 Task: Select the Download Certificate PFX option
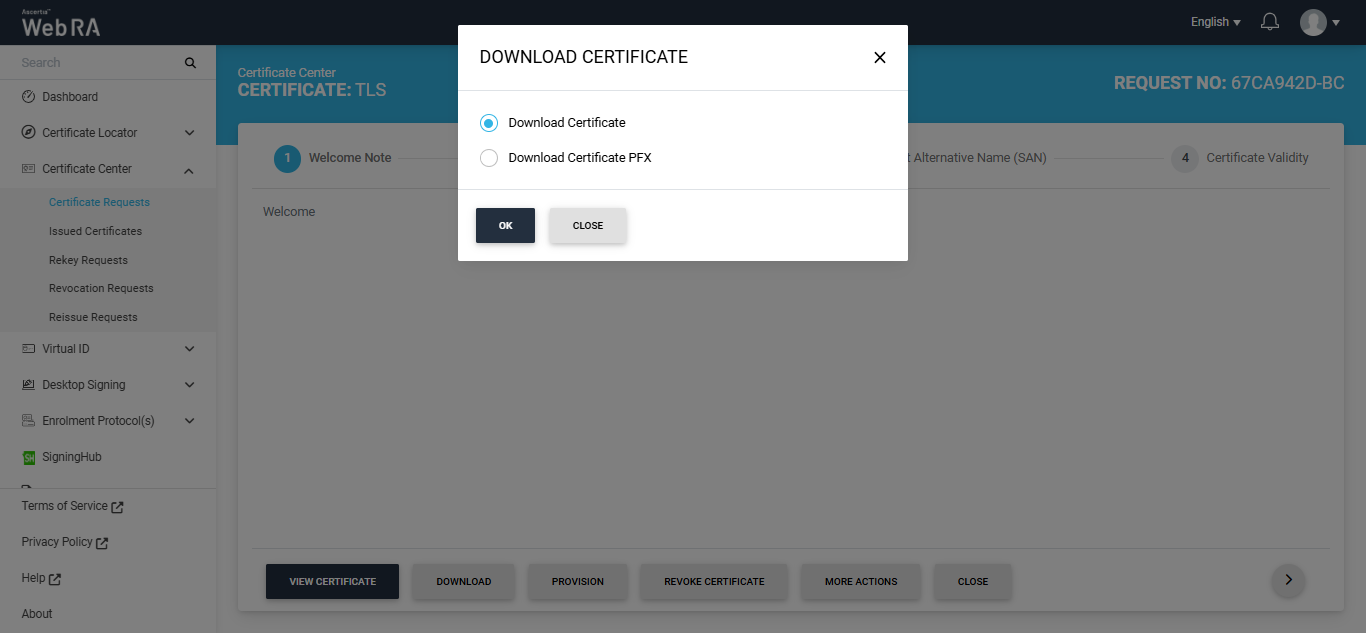click(x=489, y=158)
